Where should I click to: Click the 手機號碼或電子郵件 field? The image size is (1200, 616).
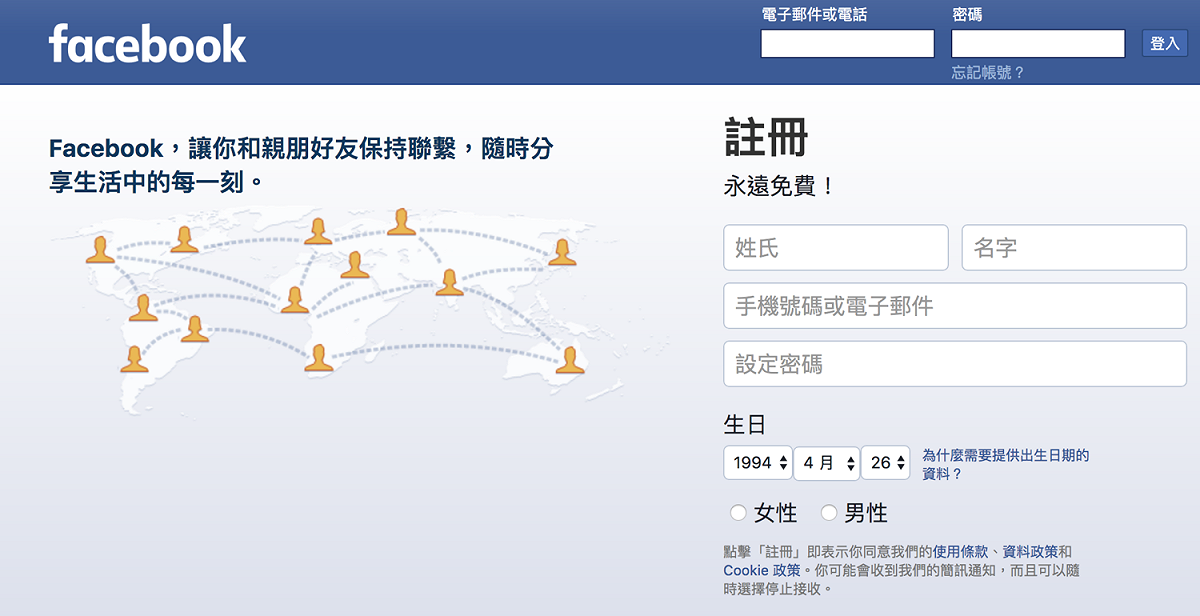(x=955, y=306)
